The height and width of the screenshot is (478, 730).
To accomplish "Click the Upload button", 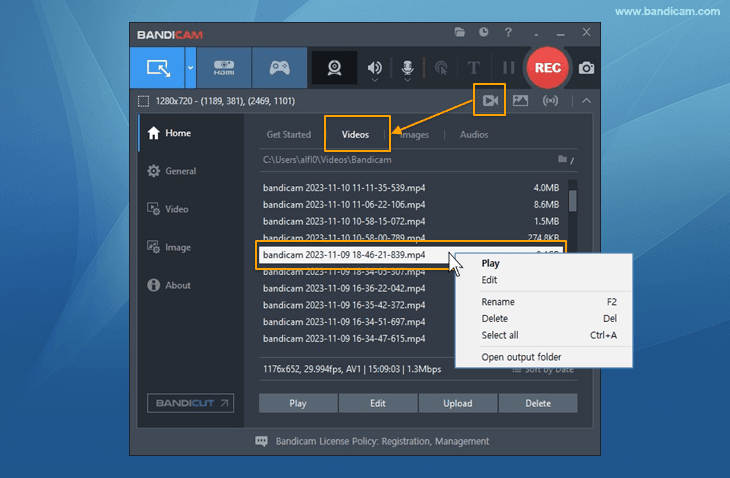I will 458,404.
